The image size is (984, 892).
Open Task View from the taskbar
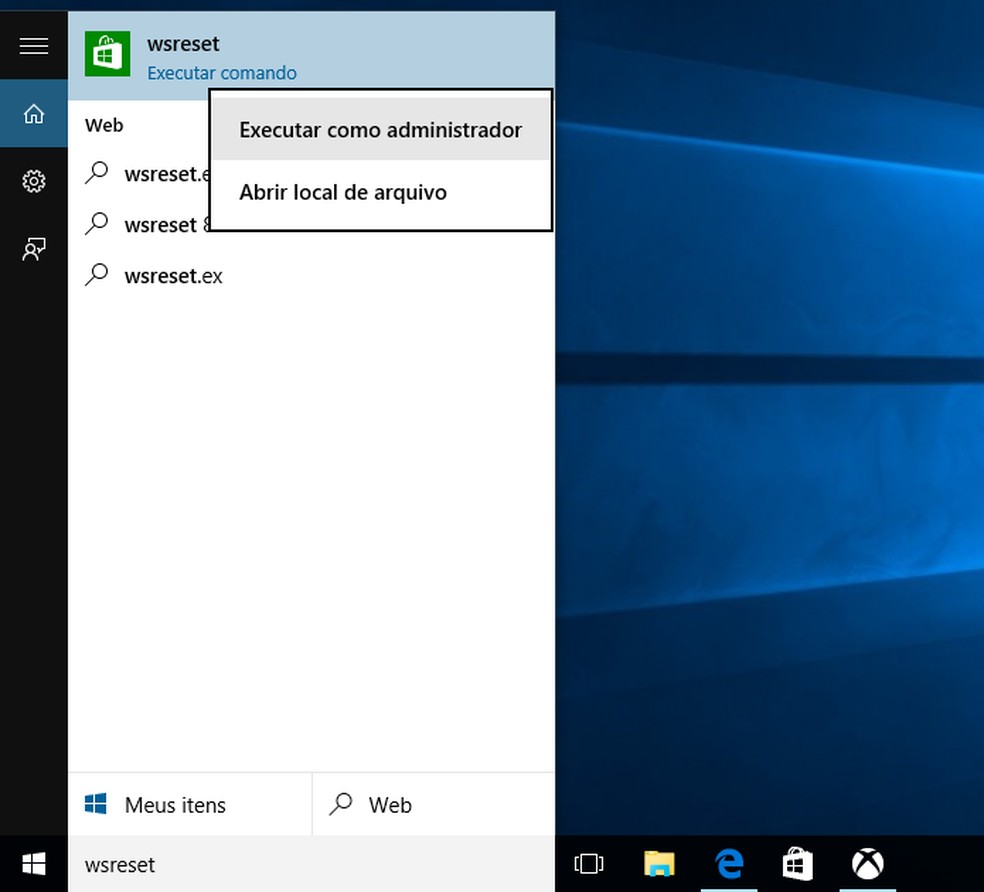[x=590, y=864]
